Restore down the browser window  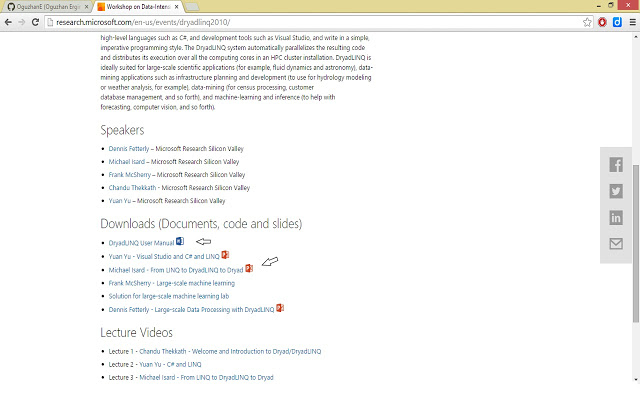[x=611, y=5]
